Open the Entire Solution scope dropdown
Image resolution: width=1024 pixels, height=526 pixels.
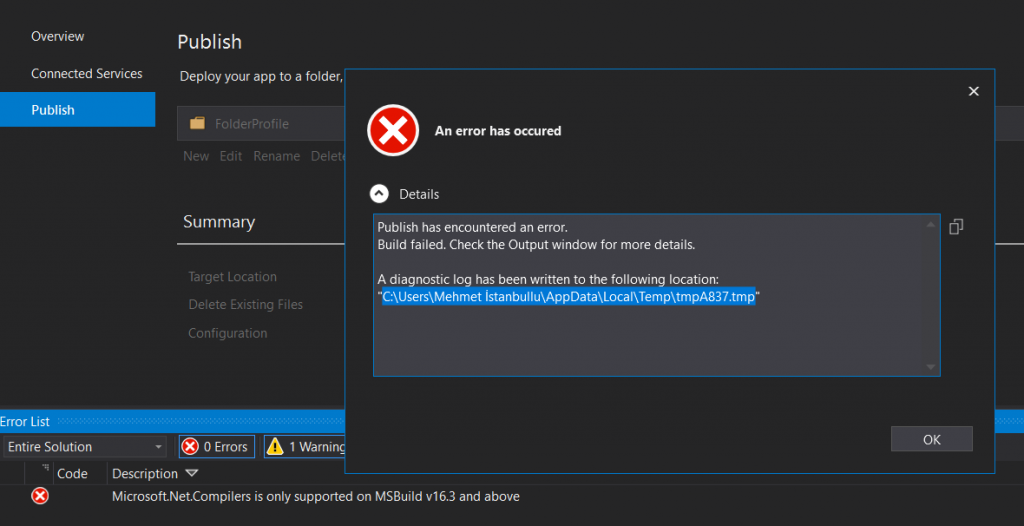pos(84,447)
